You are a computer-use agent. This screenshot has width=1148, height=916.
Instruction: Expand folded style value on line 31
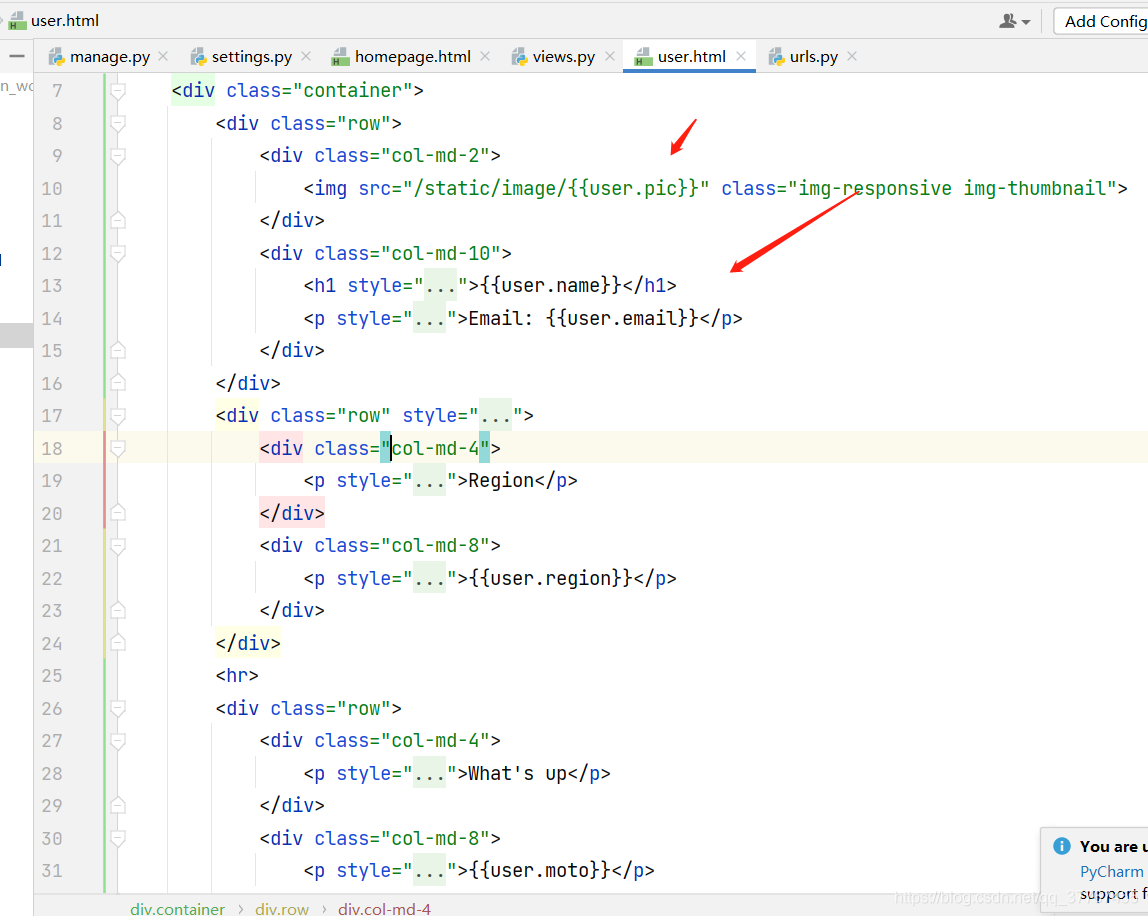point(430,871)
